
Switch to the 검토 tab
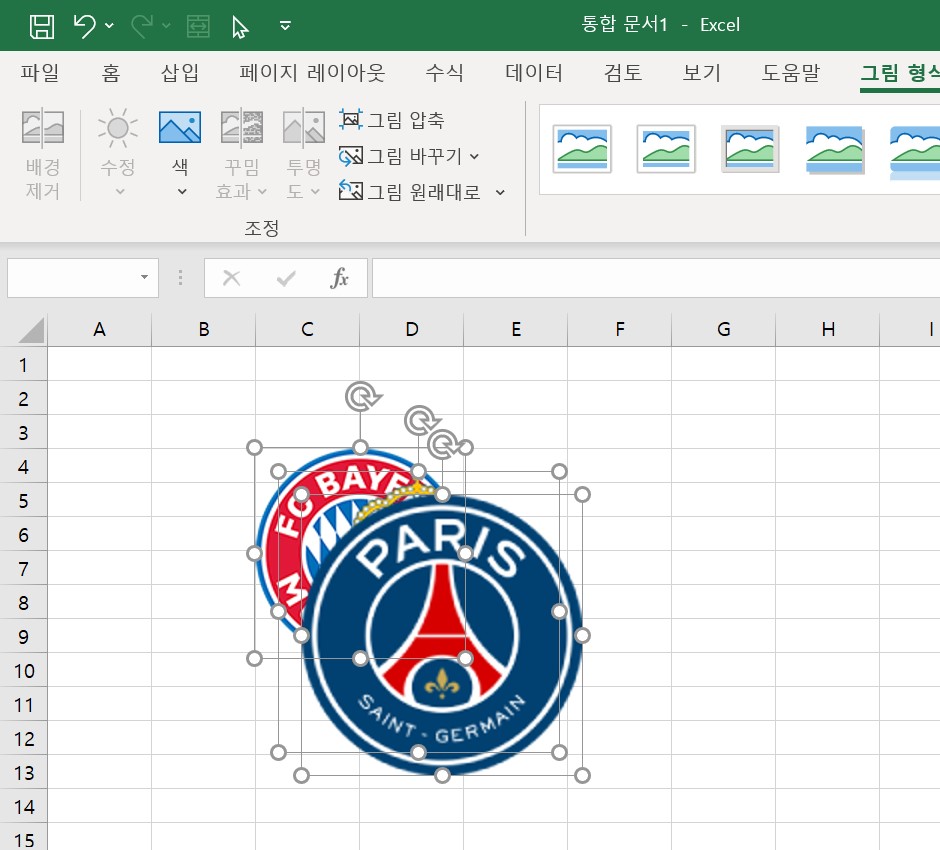(x=623, y=73)
